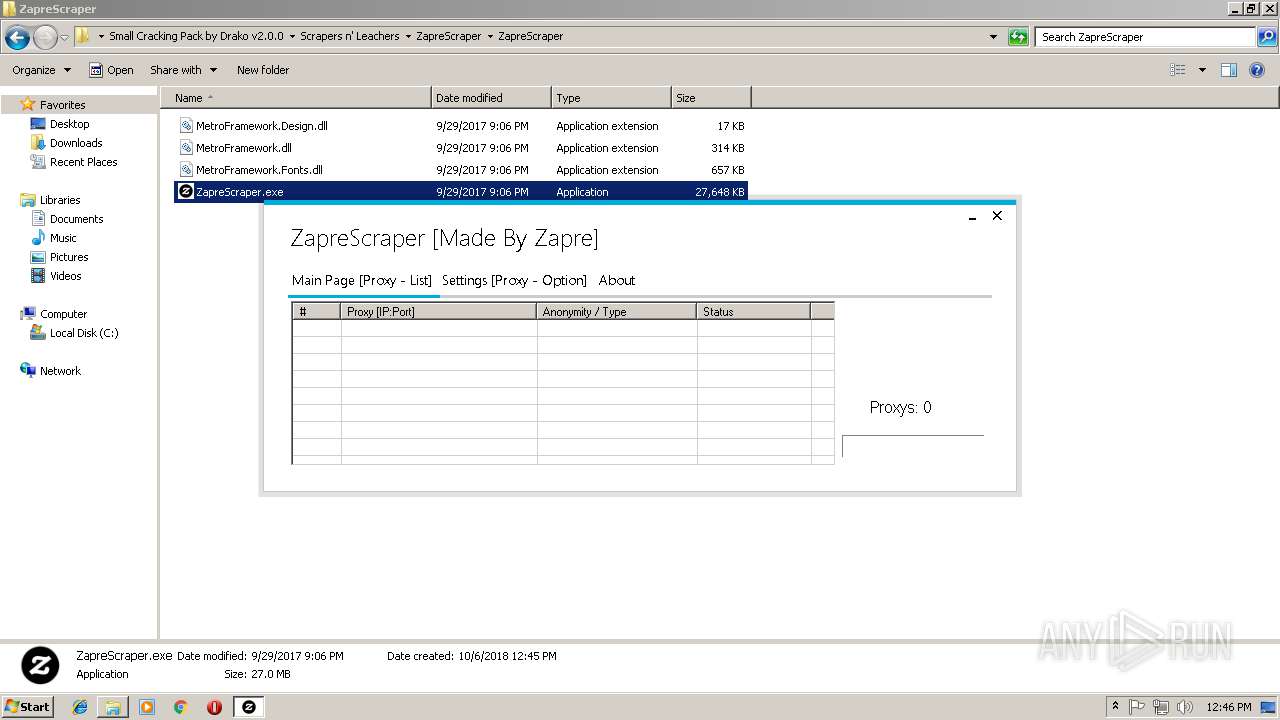
Task: Close the ZapreScraper app window
Action: coord(997,216)
